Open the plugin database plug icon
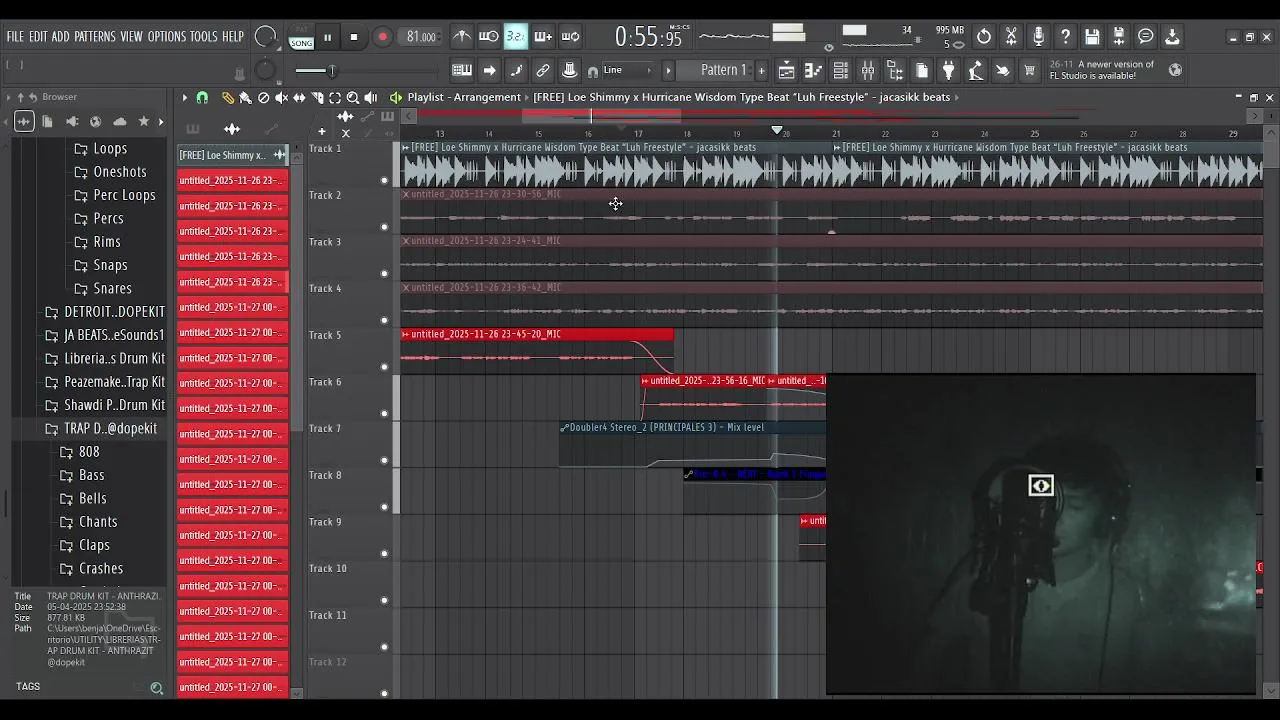Viewport: 1280px width, 720px height. (x=949, y=70)
